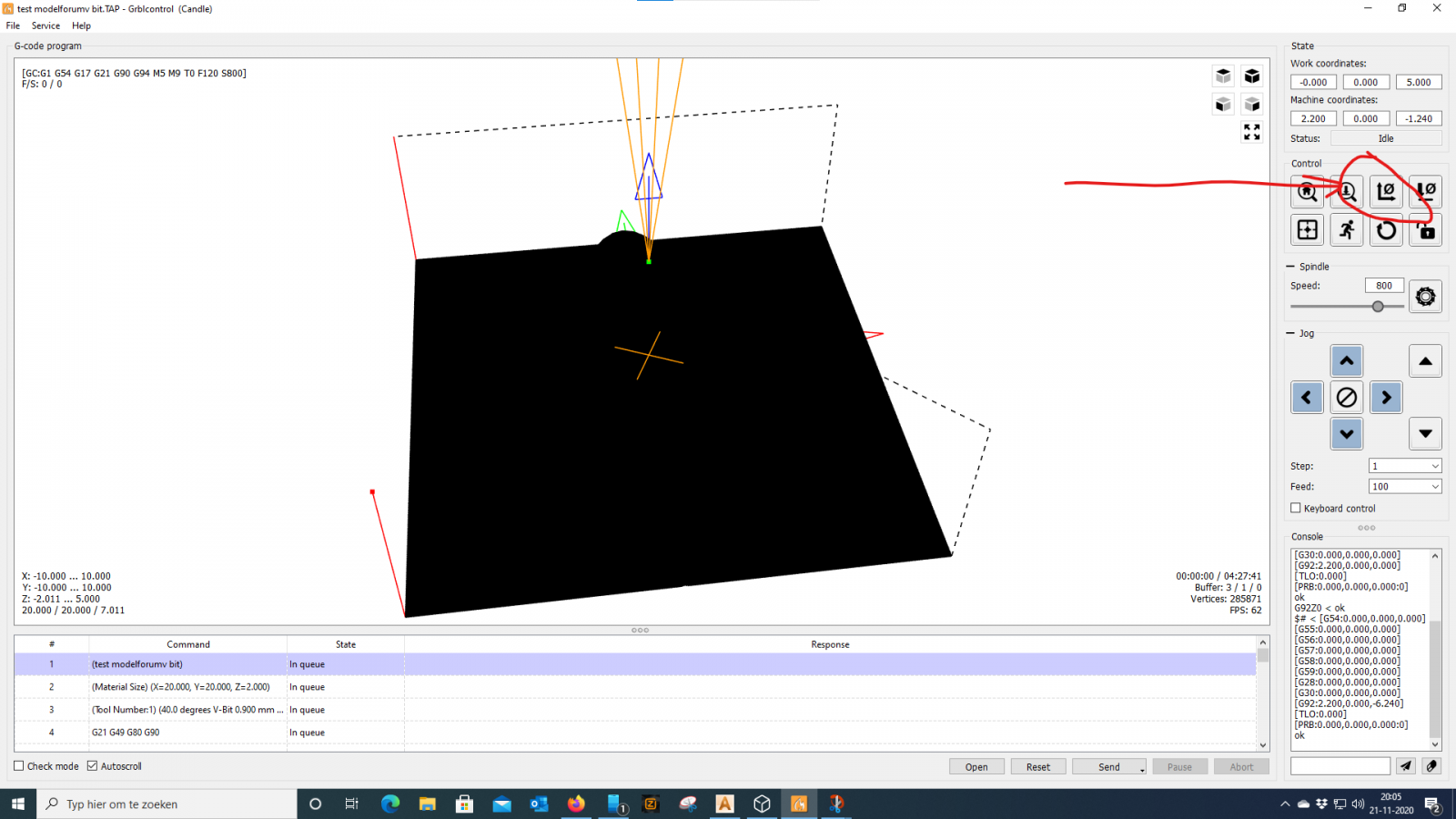Click the work Z coordinate field '5.000'

coord(1419,82)
